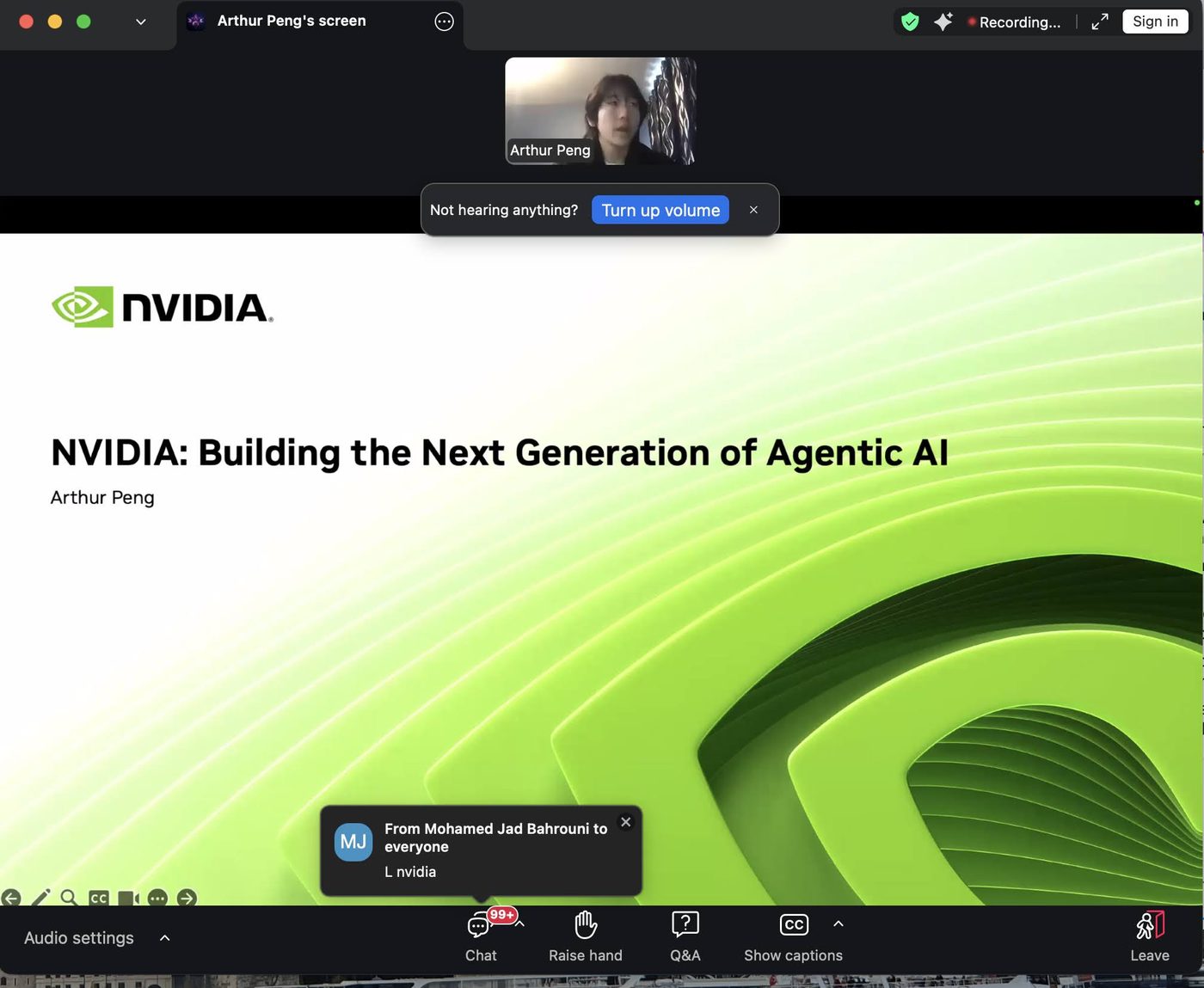
Task: Select the pen annotation tool on slide
Action: (x=40, y=898)
